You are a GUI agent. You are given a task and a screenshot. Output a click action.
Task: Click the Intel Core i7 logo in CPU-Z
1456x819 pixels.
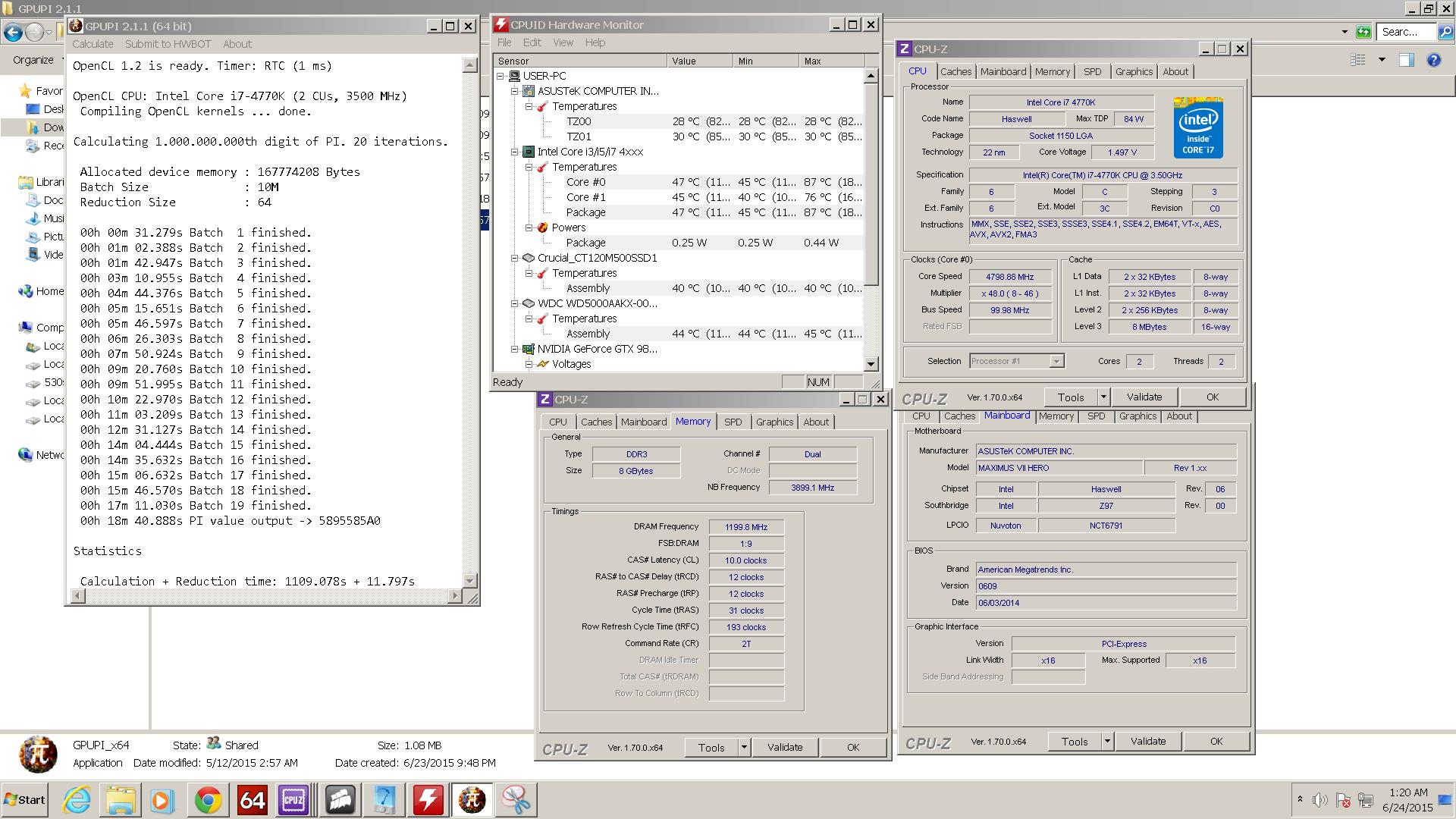(1198, 127)
